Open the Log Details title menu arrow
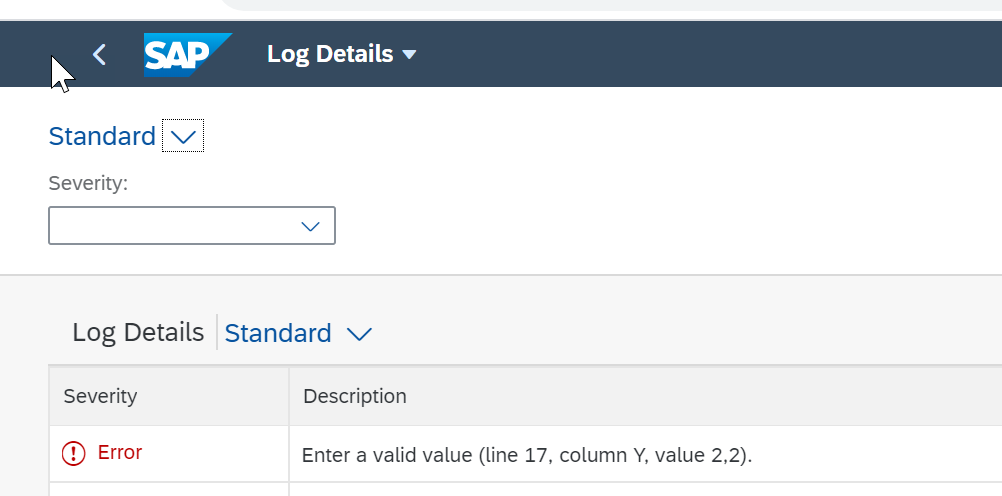Viewport: 1002px width, 496px height. tap(409, 55)
